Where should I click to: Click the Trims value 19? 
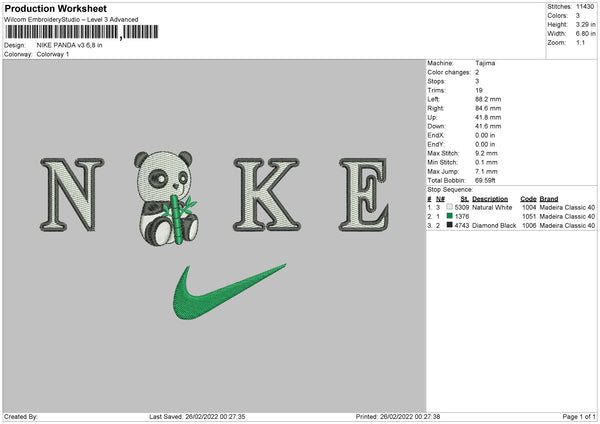[x=479, y=90]
